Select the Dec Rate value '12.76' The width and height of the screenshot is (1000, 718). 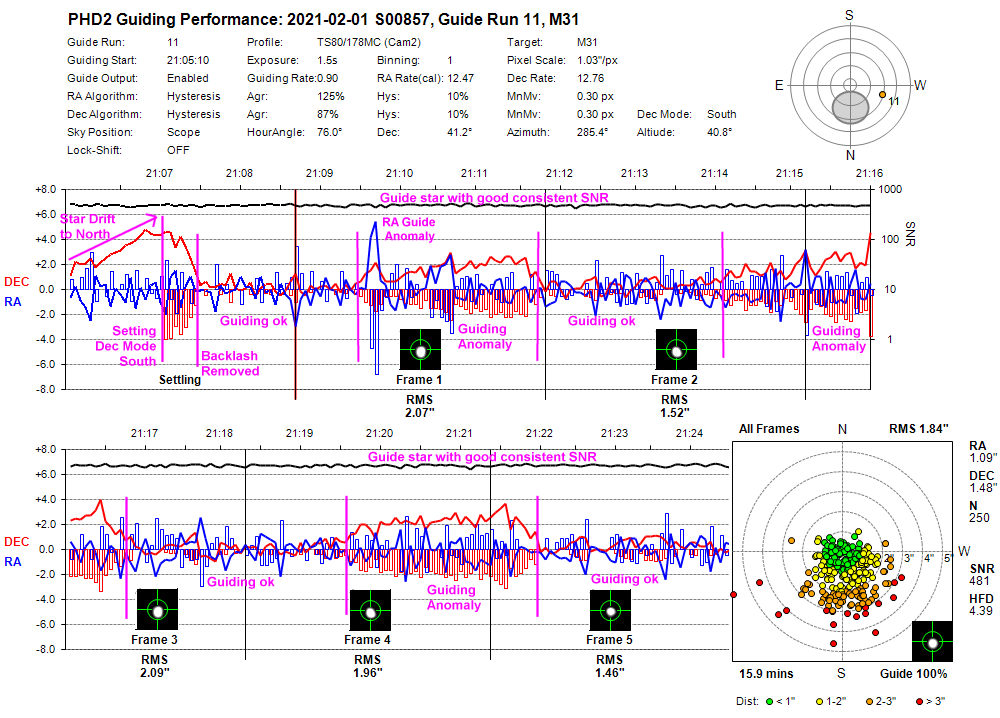tap(590, 78)
